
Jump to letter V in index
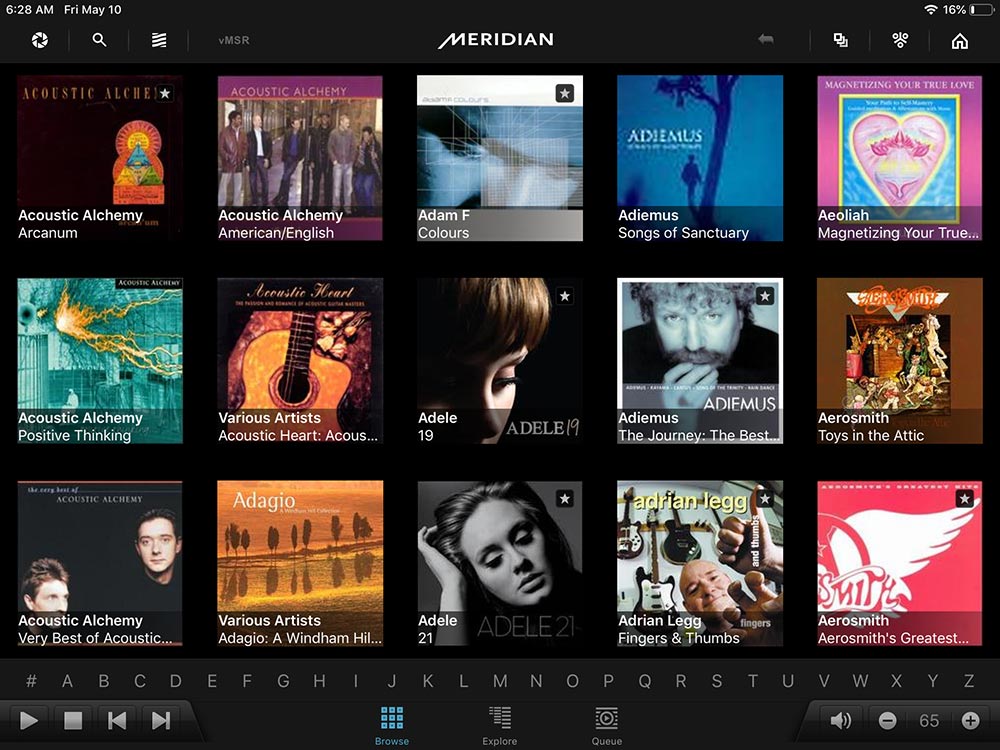tap(824, 681)
